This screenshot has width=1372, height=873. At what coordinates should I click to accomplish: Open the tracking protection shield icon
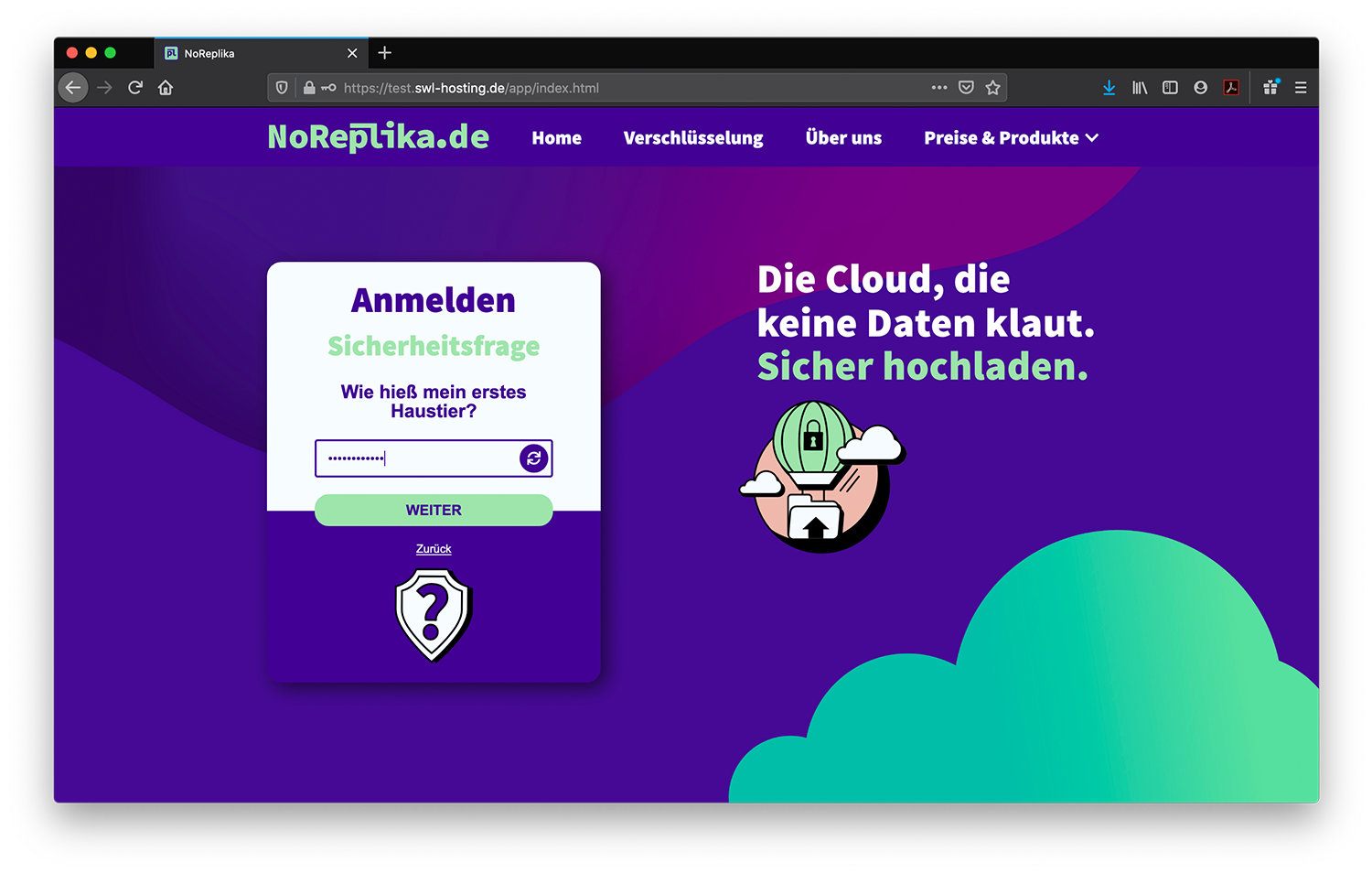(x=282, y=88)
